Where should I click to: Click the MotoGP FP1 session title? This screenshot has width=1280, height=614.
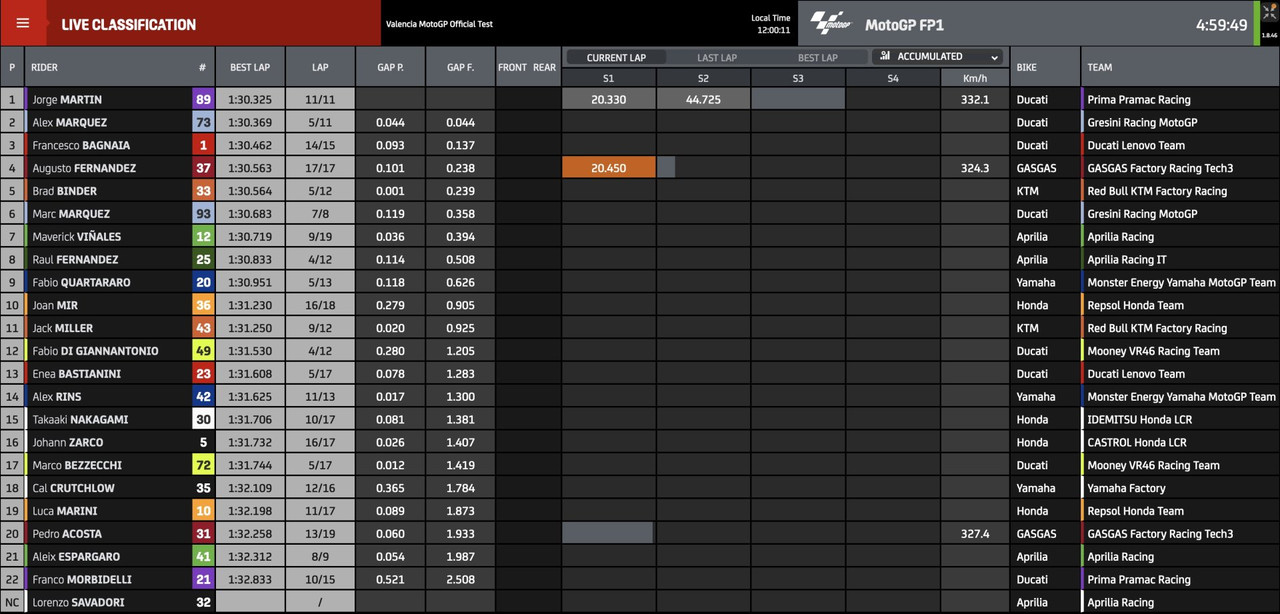tap(904, 25)
